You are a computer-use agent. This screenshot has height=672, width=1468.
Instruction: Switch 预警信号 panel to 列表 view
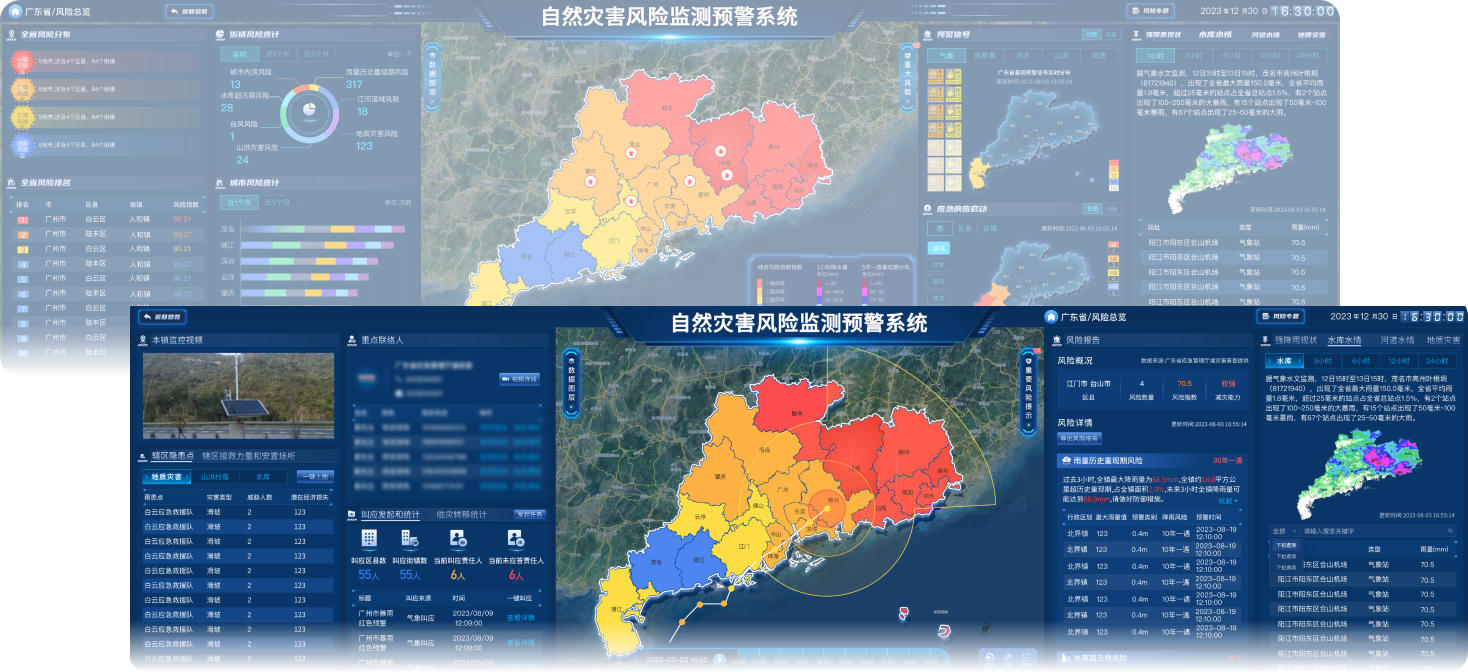pyautogui.click(x=1110, y=34)
